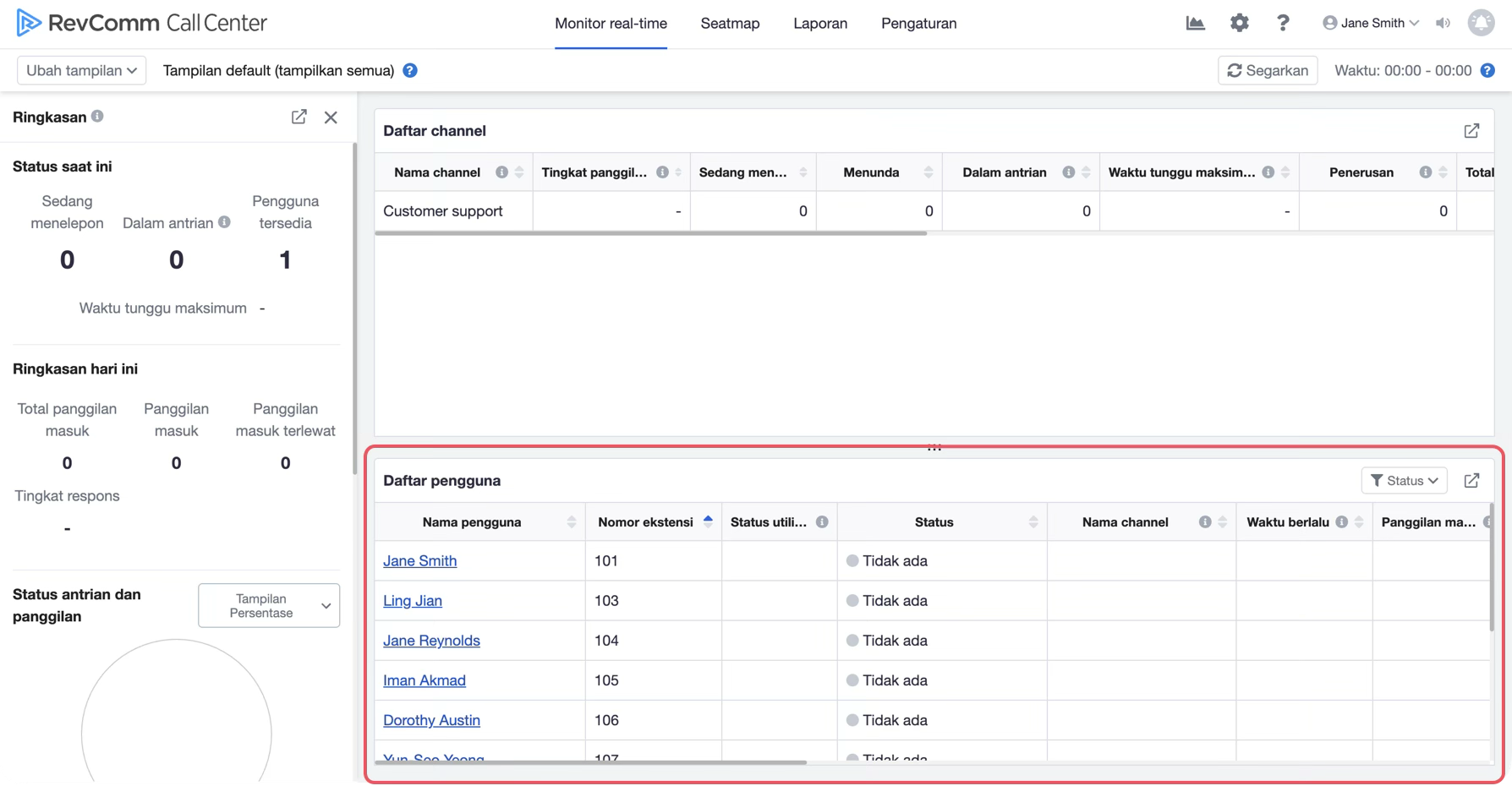Open Dorothy Austin user link
1512x786 pixels.
431,721
